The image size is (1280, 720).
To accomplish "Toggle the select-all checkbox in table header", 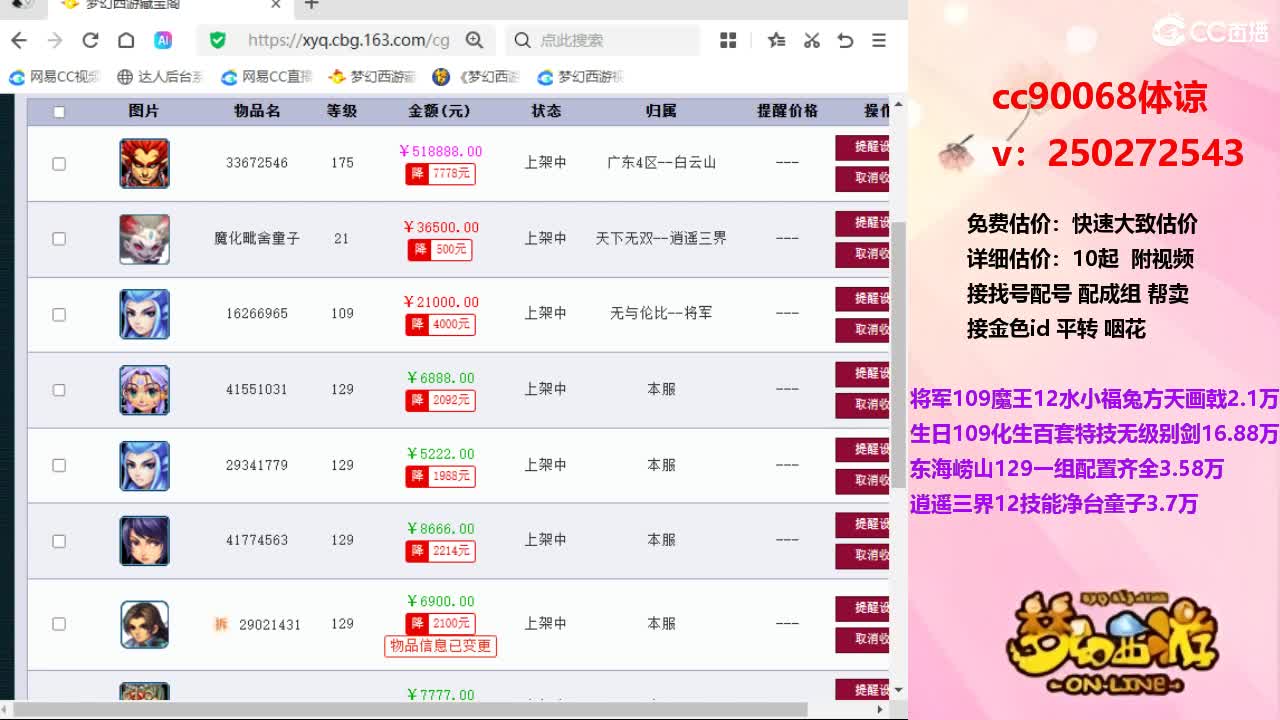I will [59, 112].
